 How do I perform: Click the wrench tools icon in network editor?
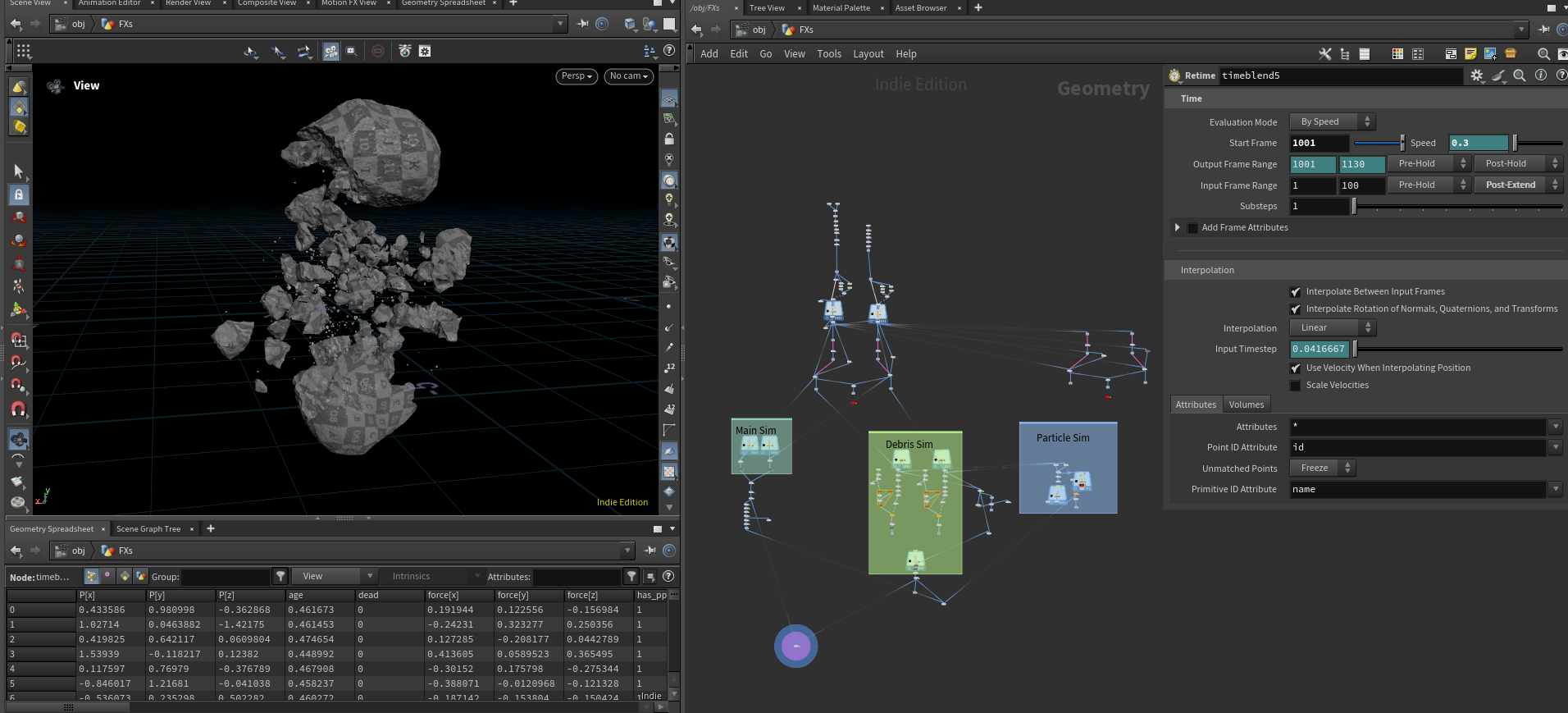tap(1324, 54)
